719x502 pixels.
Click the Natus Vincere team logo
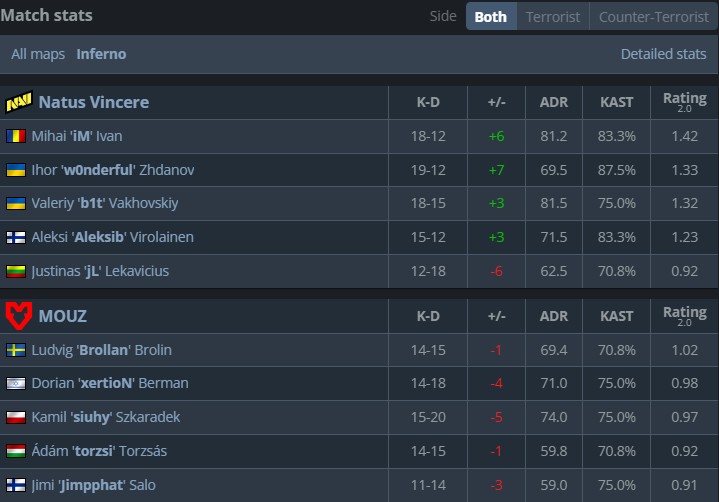click(19, 102)
